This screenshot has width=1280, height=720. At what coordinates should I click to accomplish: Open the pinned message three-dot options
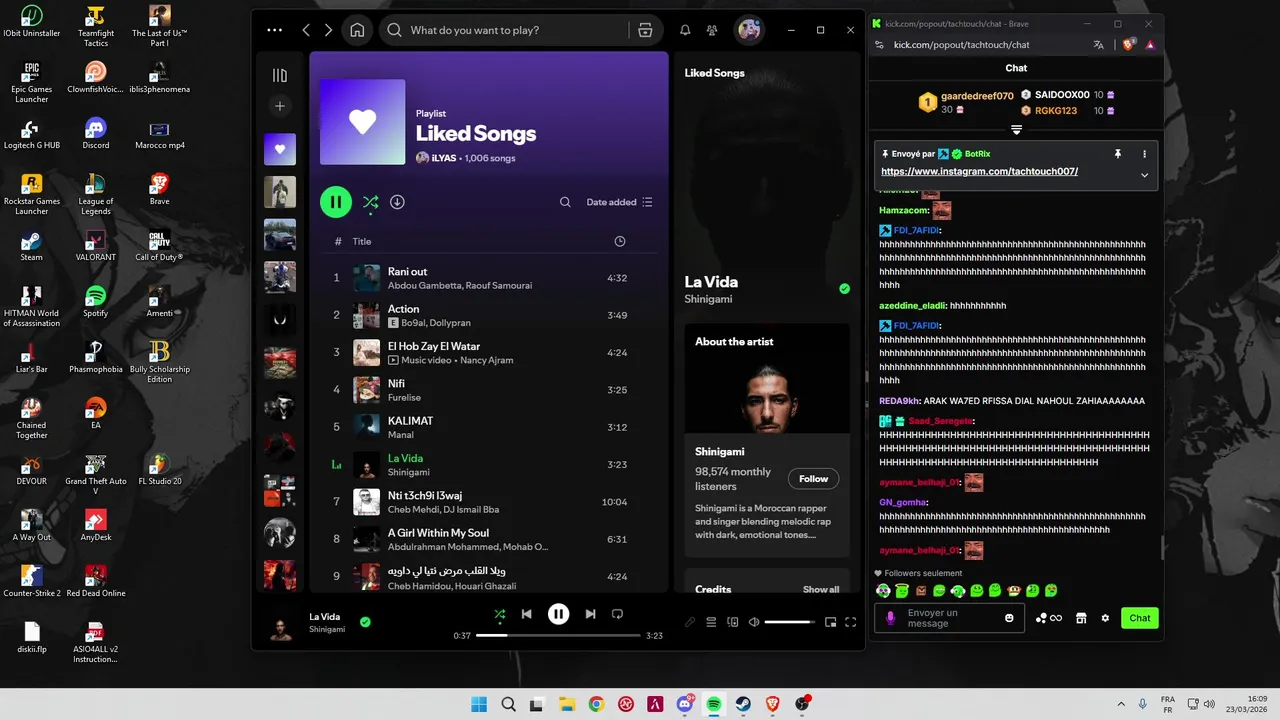point(1144,154)
